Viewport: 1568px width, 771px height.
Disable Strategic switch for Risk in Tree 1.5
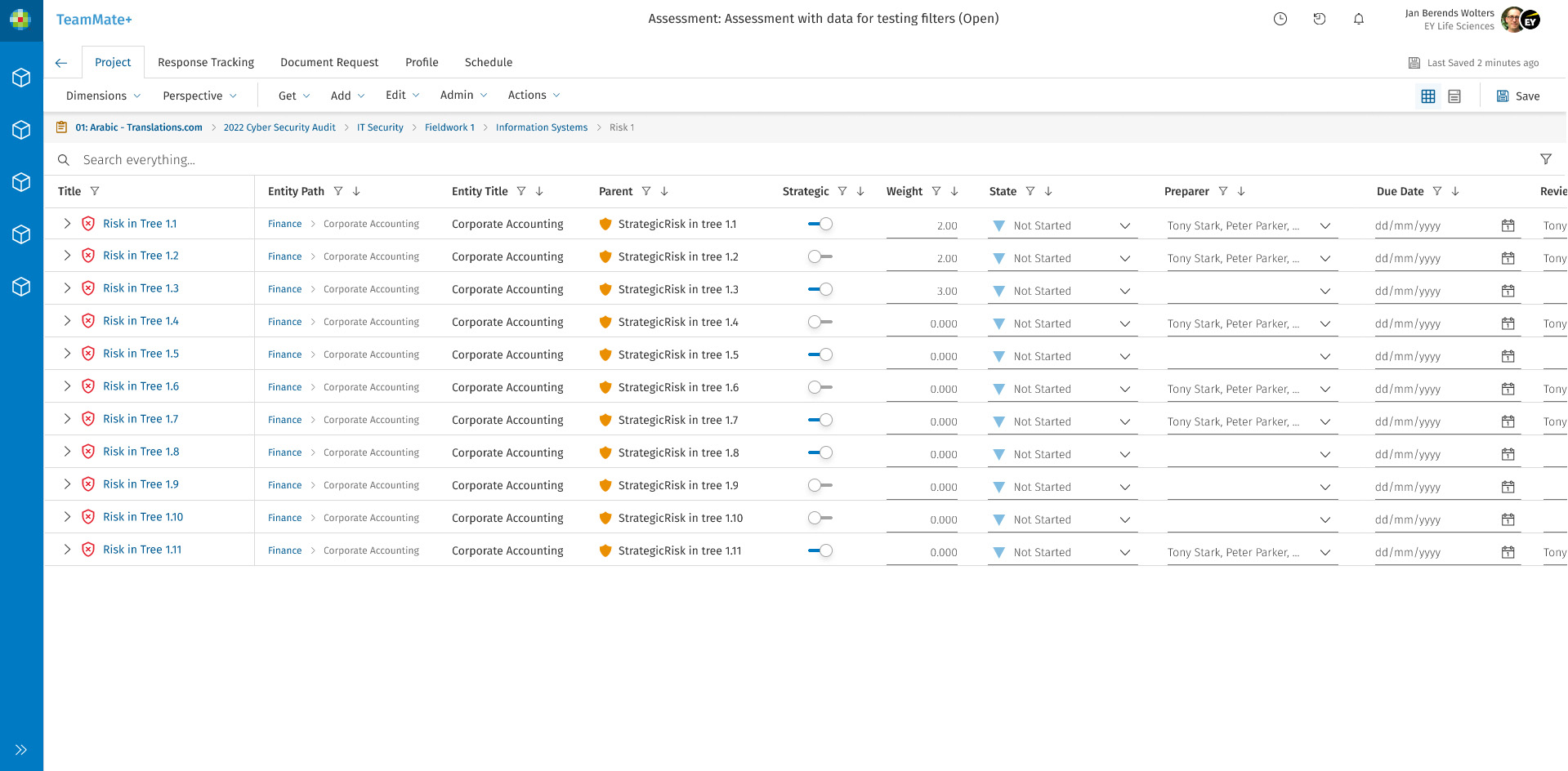pos(820,354)
